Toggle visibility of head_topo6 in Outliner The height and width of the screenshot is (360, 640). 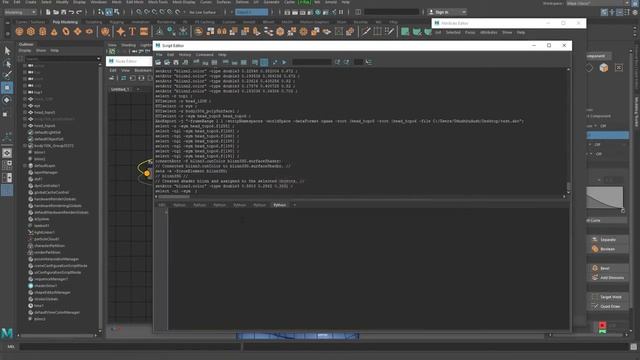pos(31,126)
